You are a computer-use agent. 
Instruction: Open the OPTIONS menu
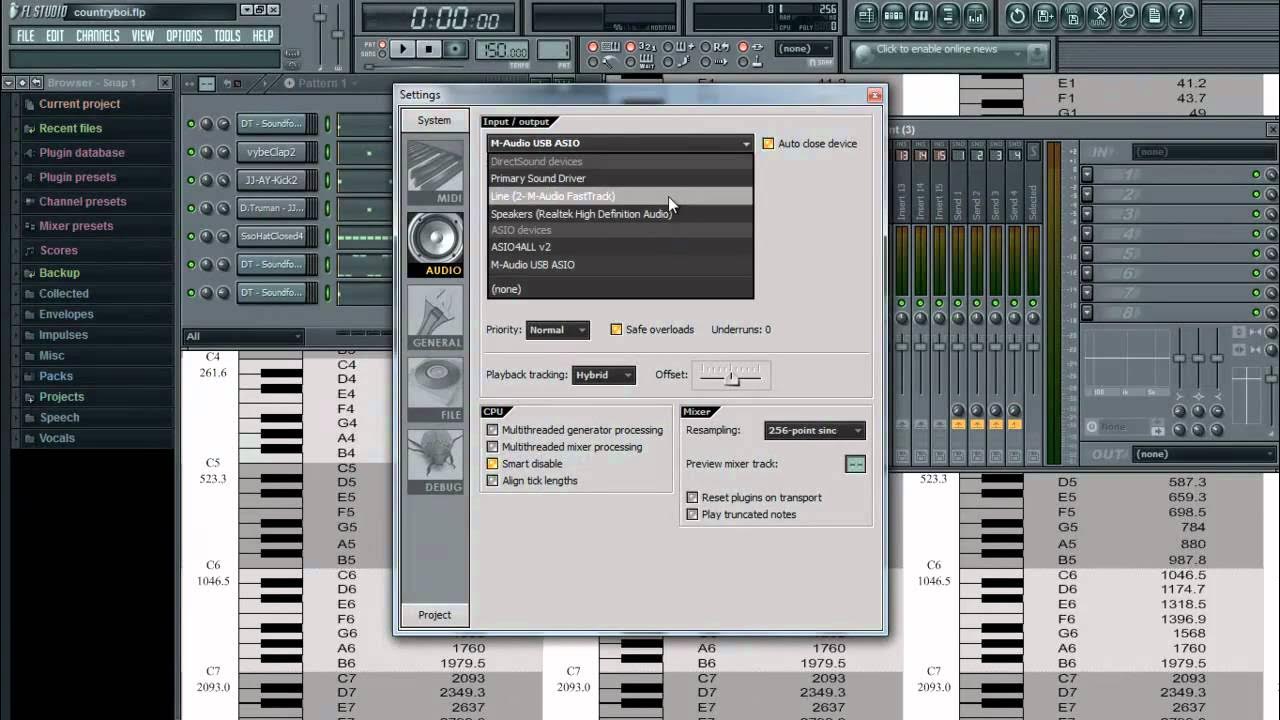click(184, 36)
